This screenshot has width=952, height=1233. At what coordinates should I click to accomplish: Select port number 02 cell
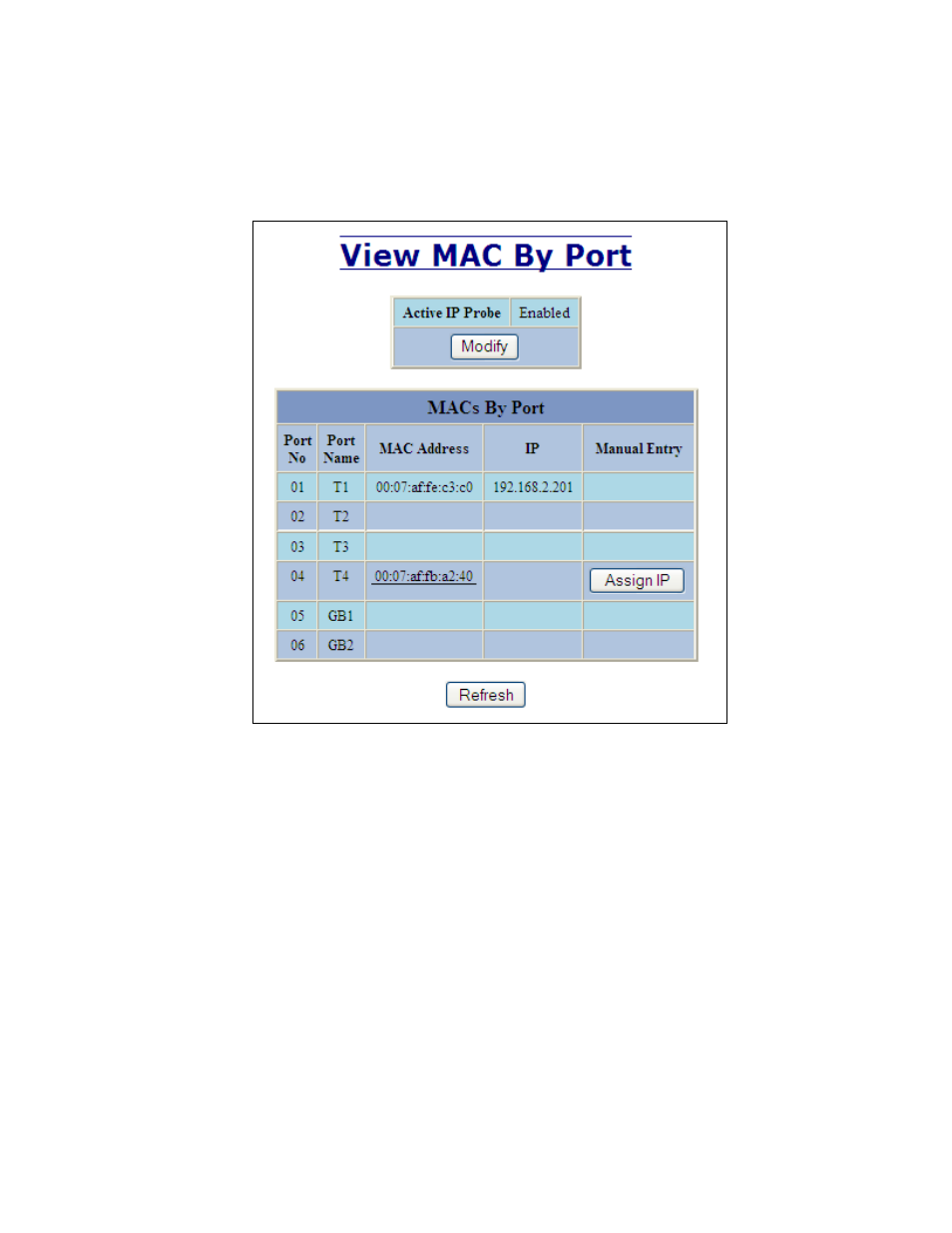297,516
